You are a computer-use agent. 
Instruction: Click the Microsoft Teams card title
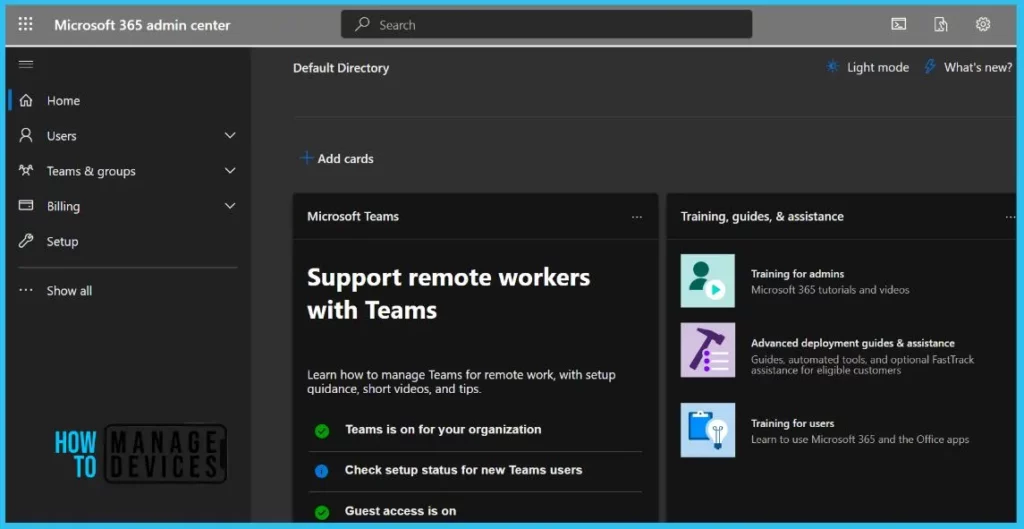[353, 217]
